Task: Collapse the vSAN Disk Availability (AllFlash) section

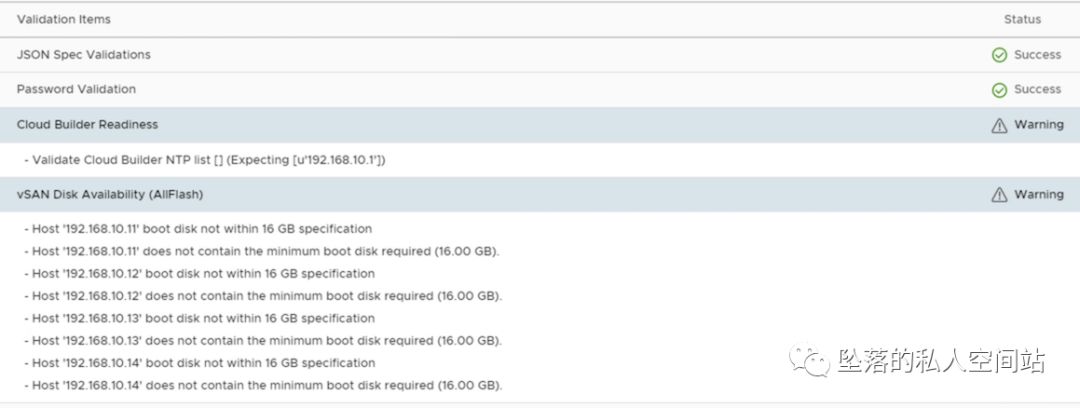Action: pos(110,195)
